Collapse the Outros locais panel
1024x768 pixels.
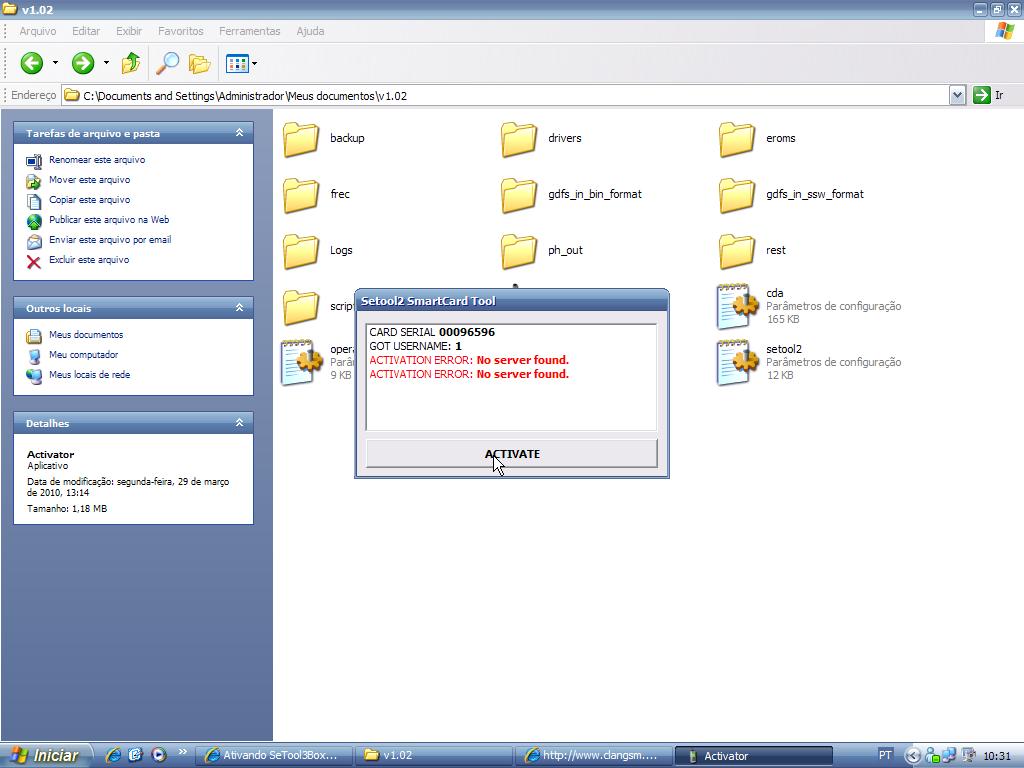[239, 308]
